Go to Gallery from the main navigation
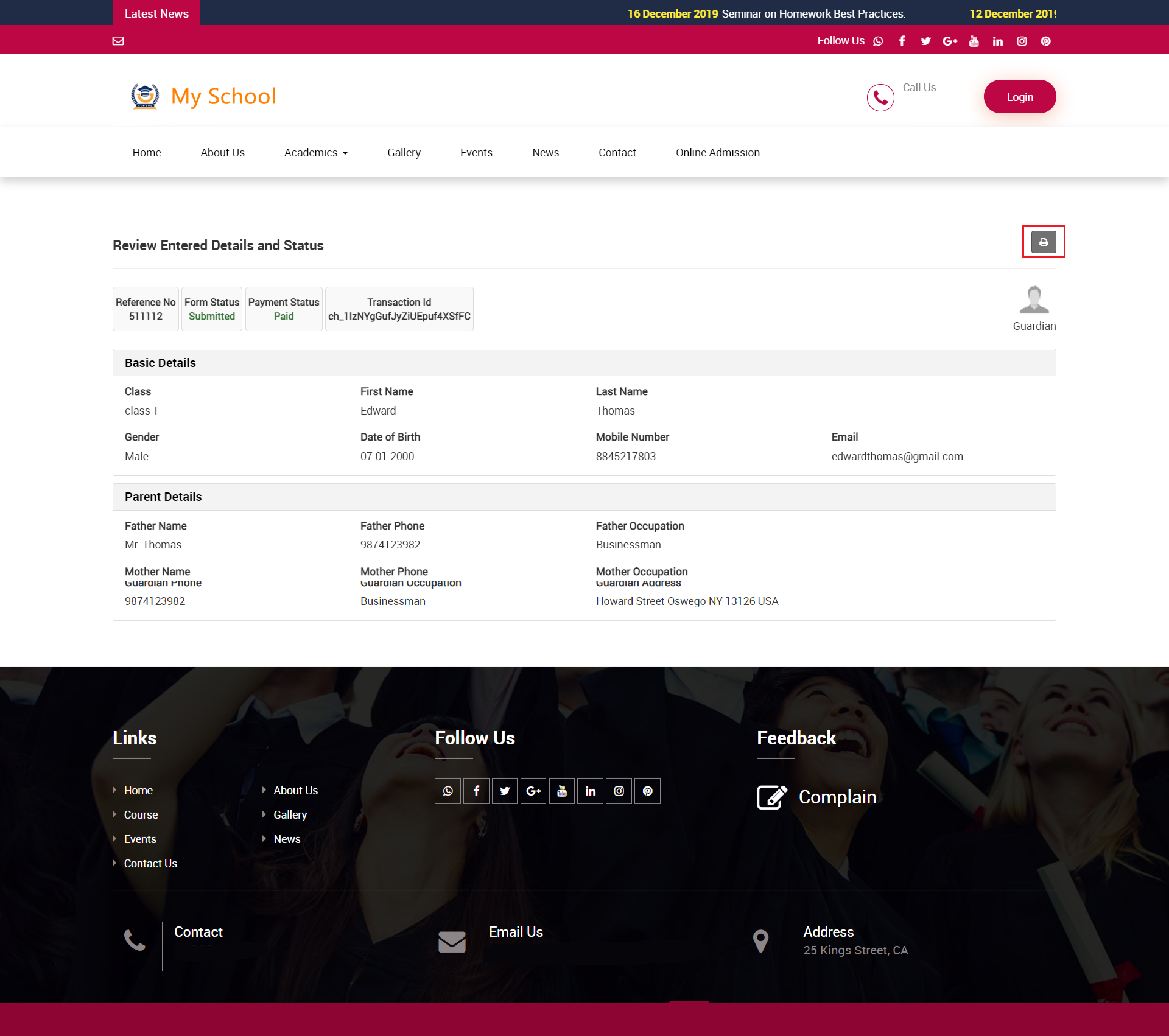Image resolution: width=1169 pixels, height=1036 pixels. (404, 152)
